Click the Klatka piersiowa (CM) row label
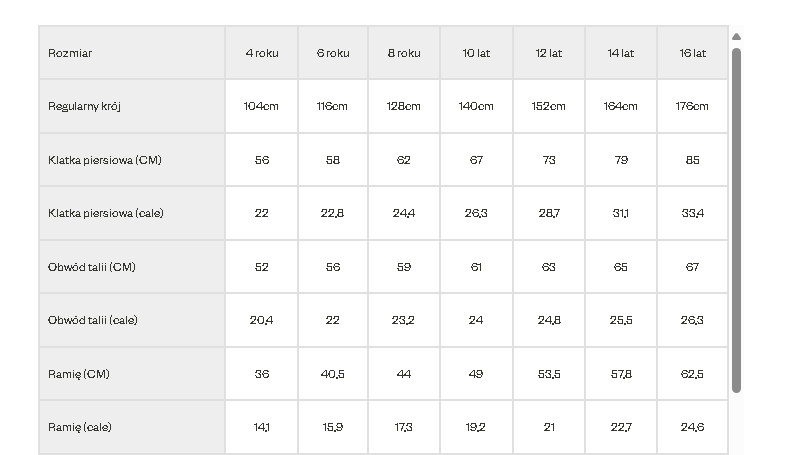 pos(104,160)
